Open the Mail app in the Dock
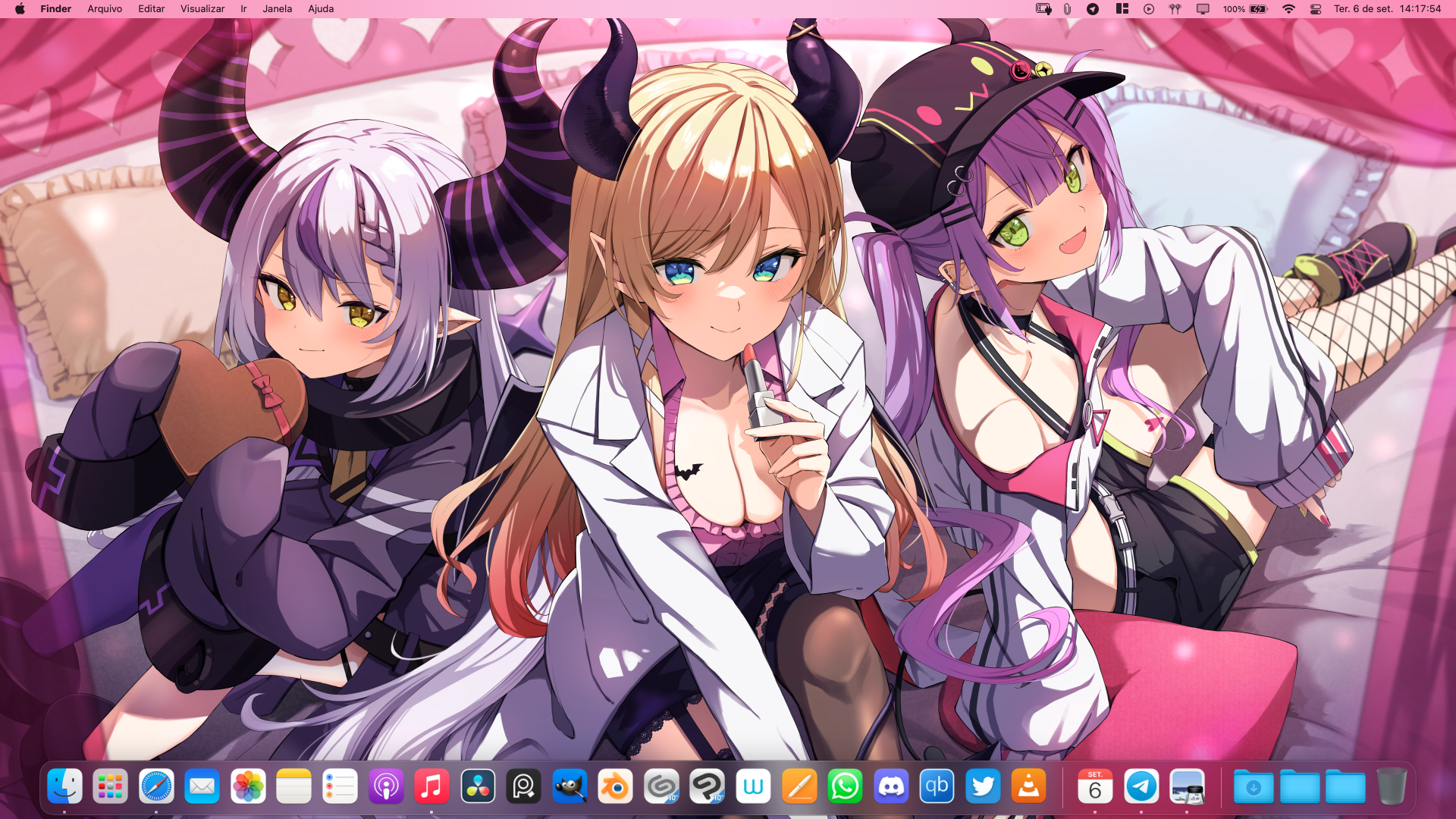This screenshot has width=1456, height=819. (202, 786)
